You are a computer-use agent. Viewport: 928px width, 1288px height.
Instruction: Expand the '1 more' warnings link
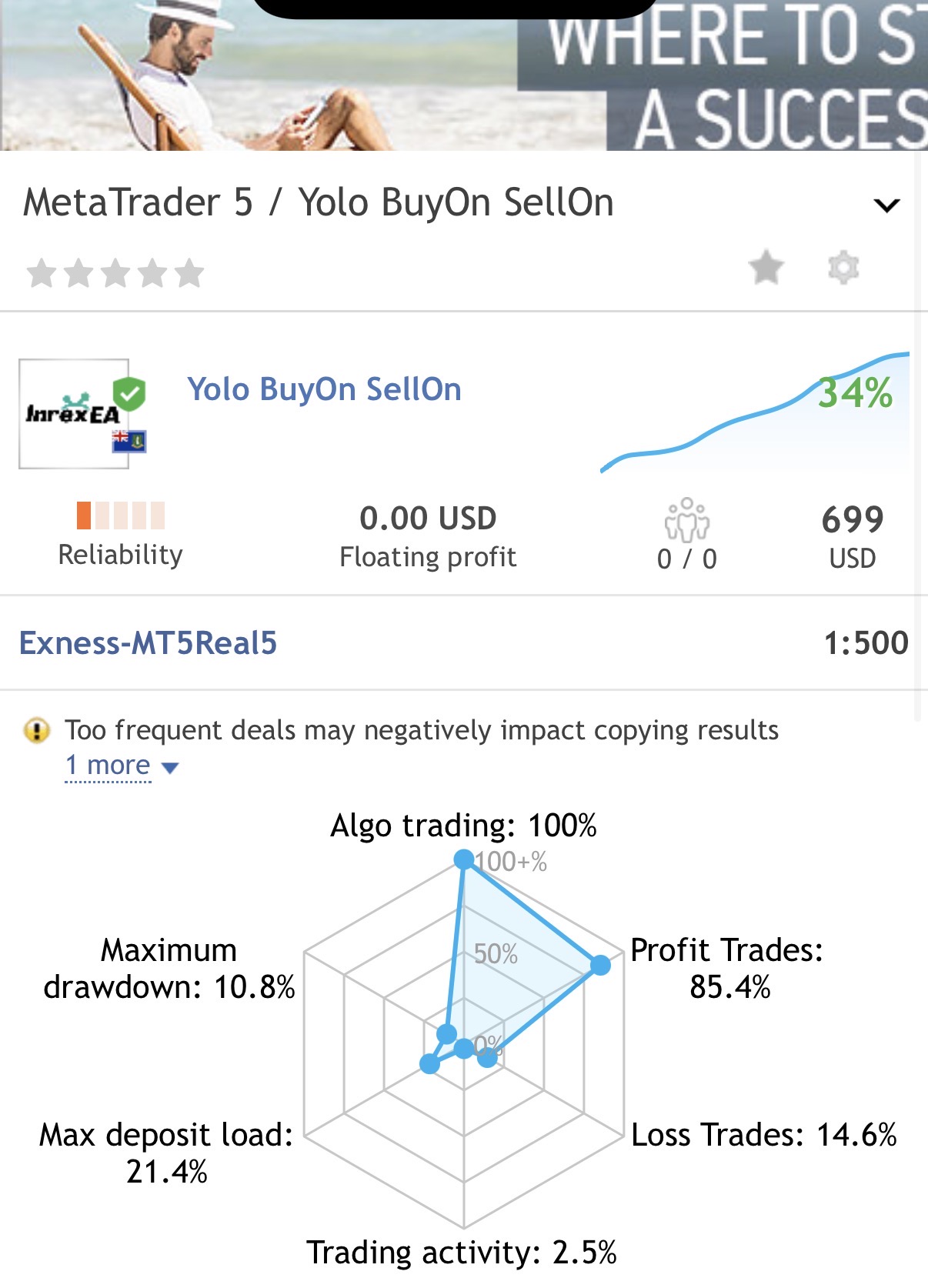tap(108, 766)
